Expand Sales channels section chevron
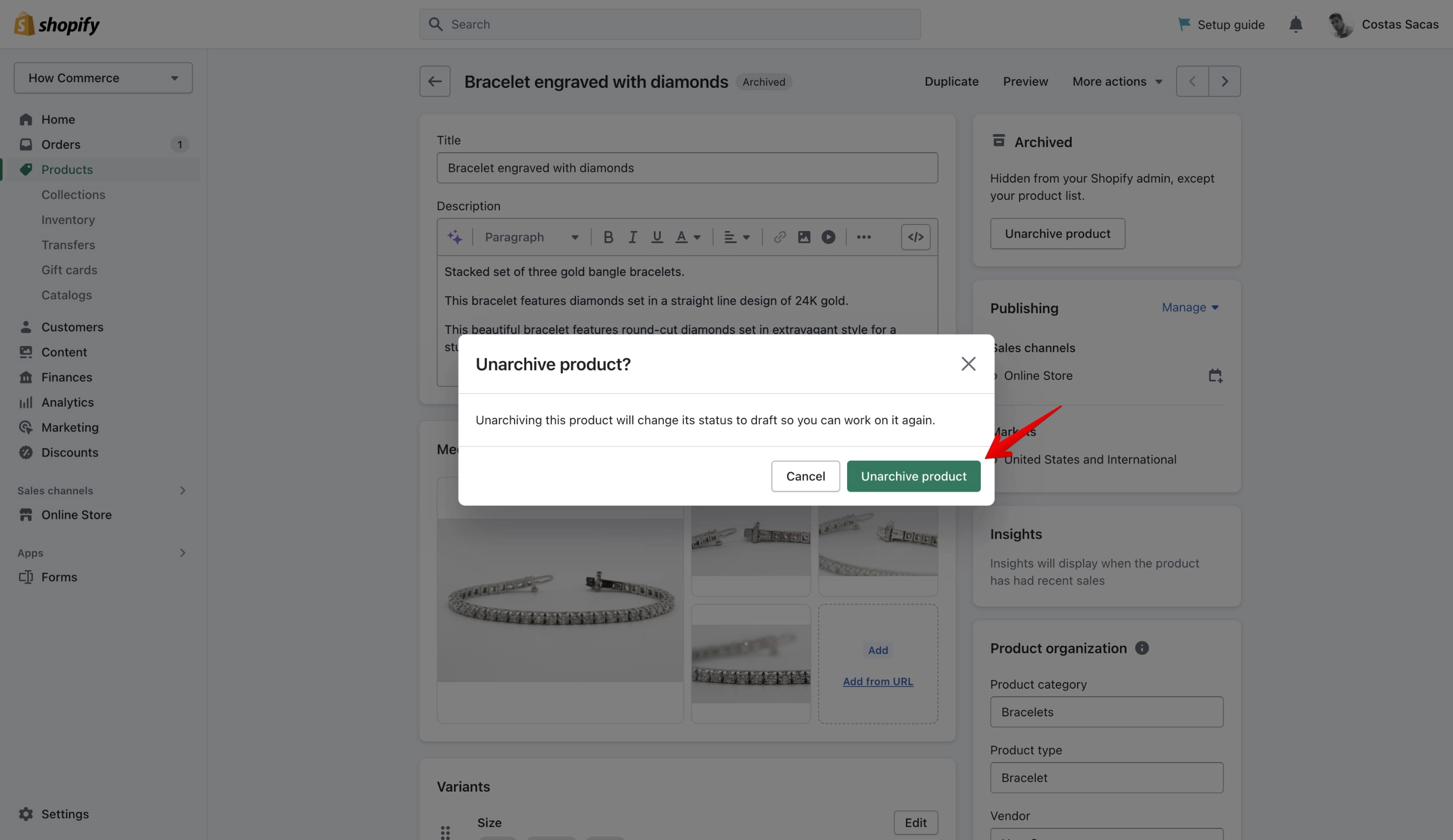The height and width of the screenshot is (840, 1453). click(182, 490)
